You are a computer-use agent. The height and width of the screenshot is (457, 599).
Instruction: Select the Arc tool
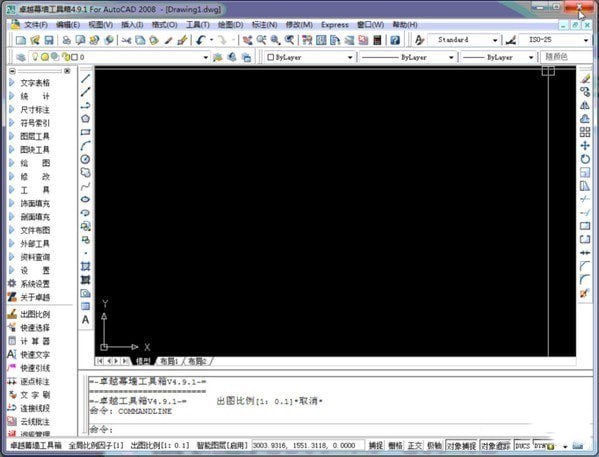[86, 146]
